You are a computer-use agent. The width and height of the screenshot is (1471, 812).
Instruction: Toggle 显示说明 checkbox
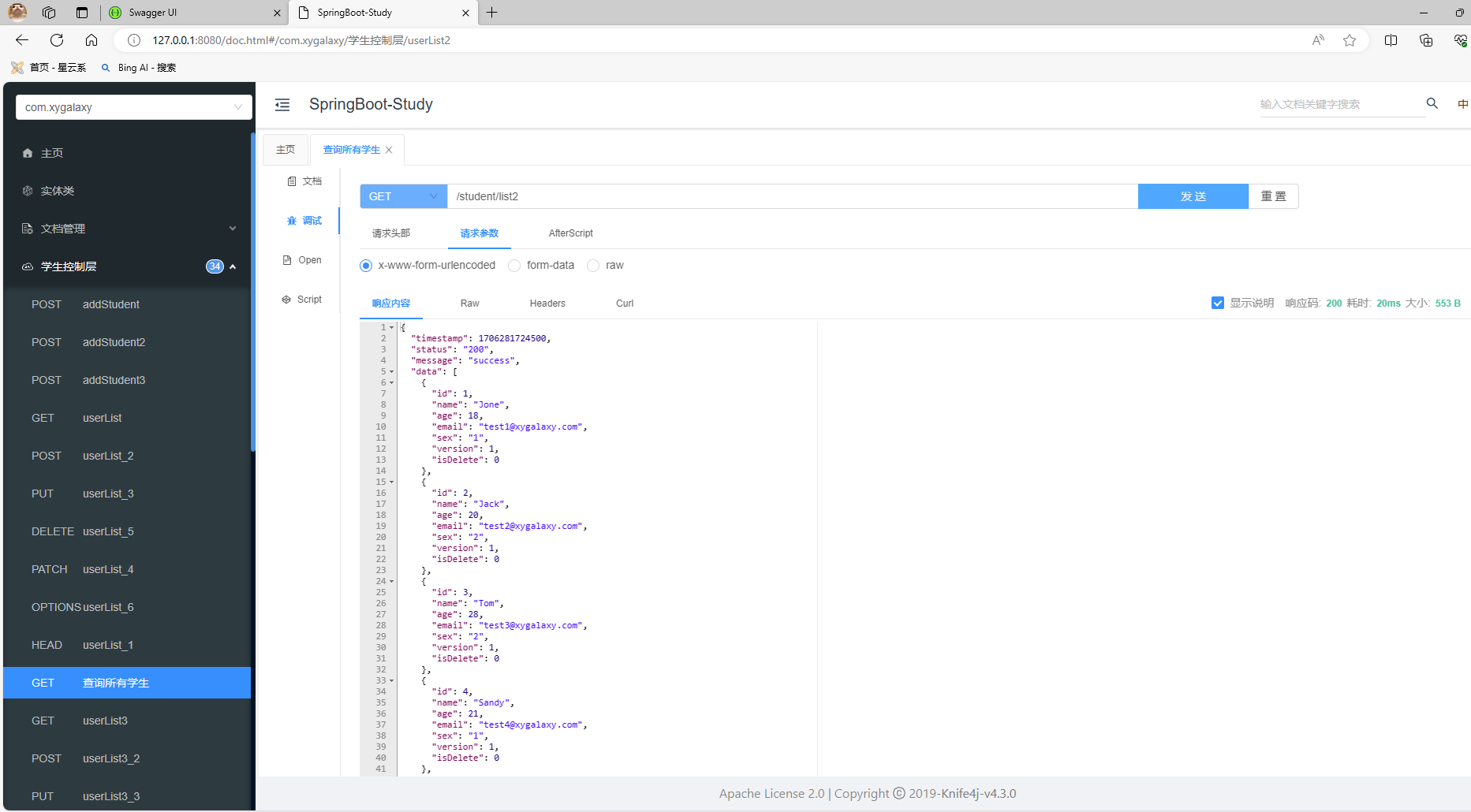(x=1218, y=303)
